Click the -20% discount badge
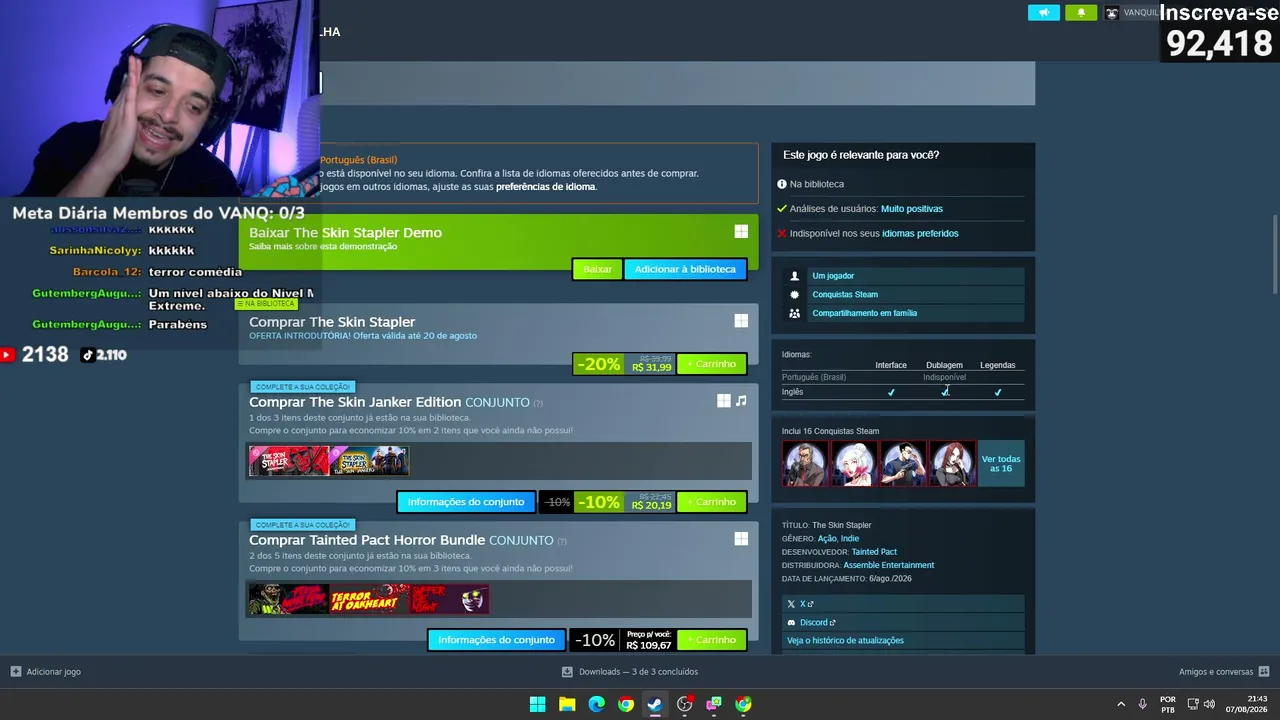The height and width of the screenshot is (720, 1280). pyautogui.click(x=599, y=364)
